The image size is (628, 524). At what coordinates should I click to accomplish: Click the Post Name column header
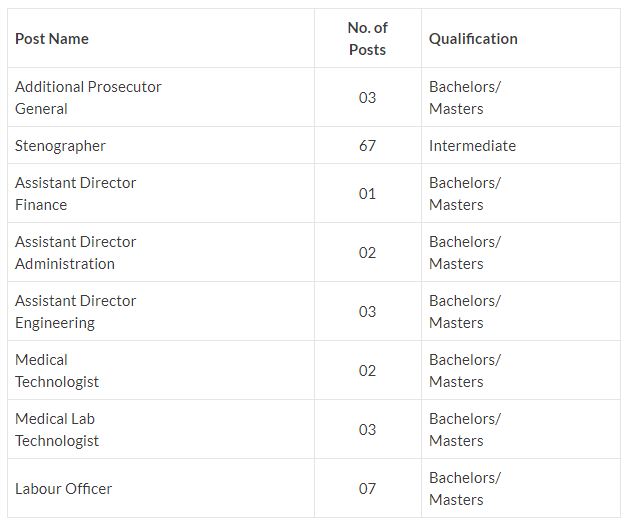coord(52,39)
